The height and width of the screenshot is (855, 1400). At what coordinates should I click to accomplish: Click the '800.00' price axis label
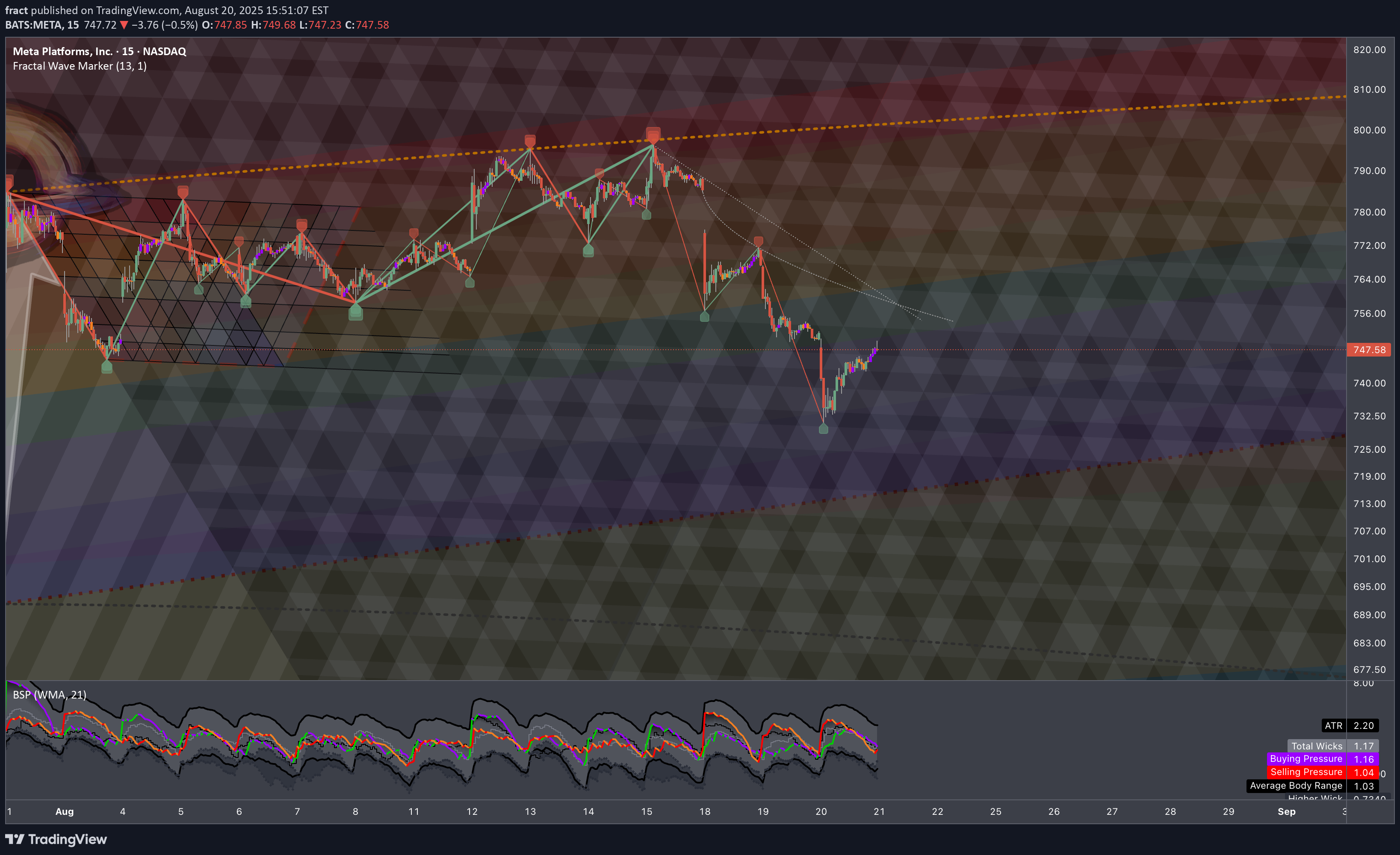point(1369,130)
